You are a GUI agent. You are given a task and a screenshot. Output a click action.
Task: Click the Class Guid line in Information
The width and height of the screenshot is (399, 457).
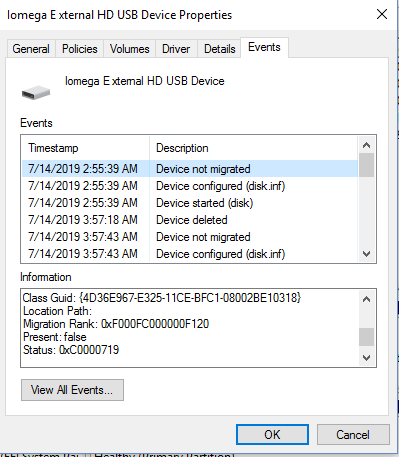(162, 297)
